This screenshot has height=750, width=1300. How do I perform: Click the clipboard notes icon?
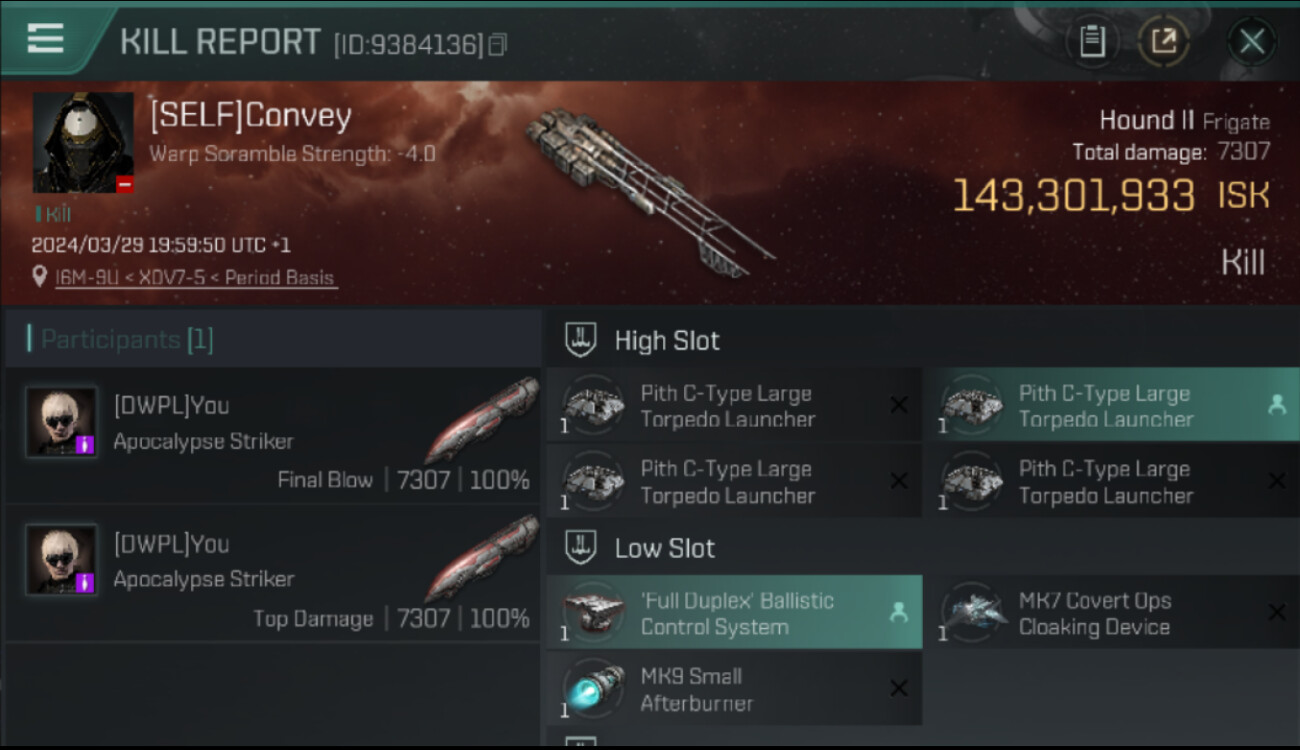[x=1092, y=42]
